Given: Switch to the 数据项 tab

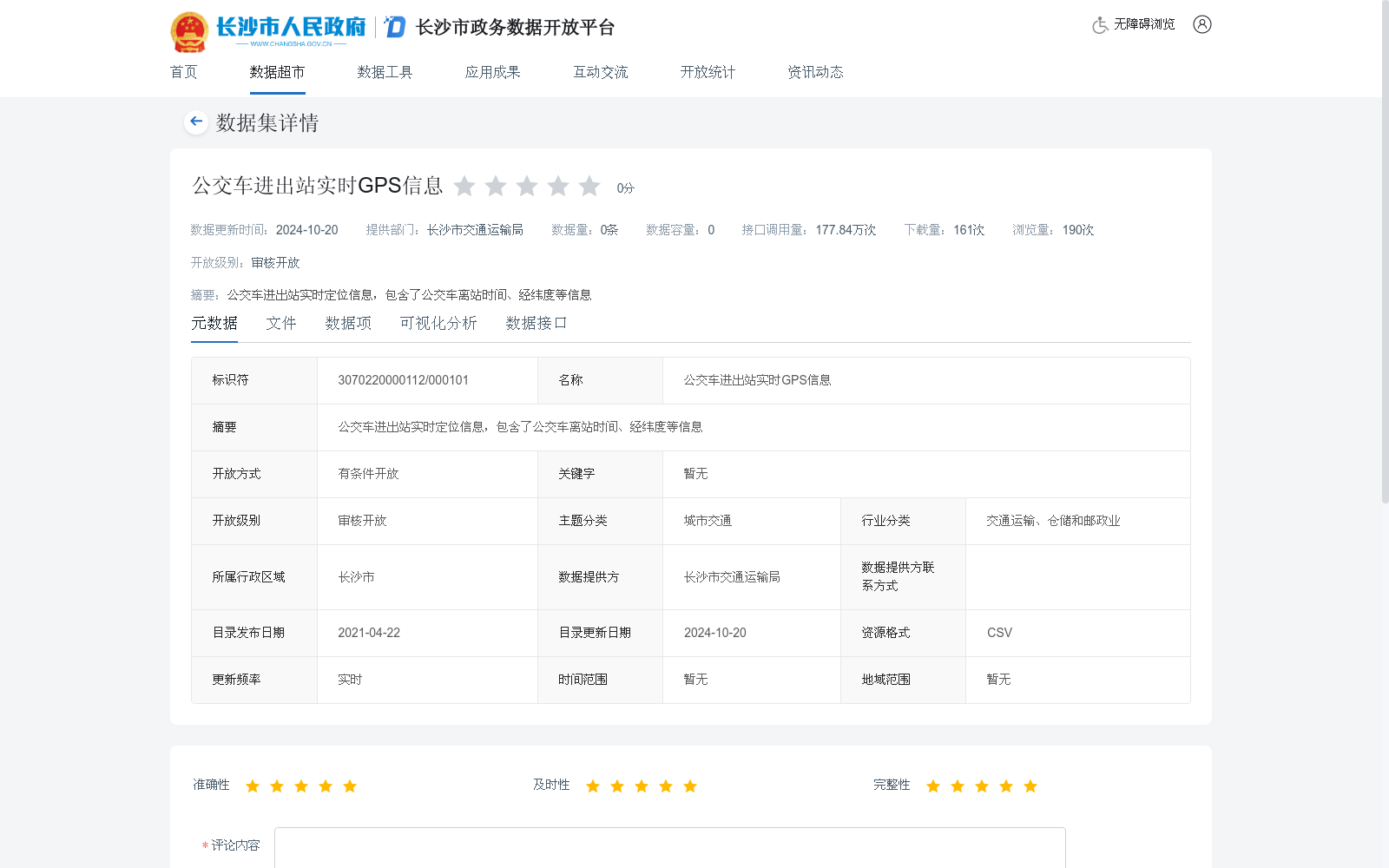Looking at the screenshot, I should pyautogui.click(x=348, y=323).
